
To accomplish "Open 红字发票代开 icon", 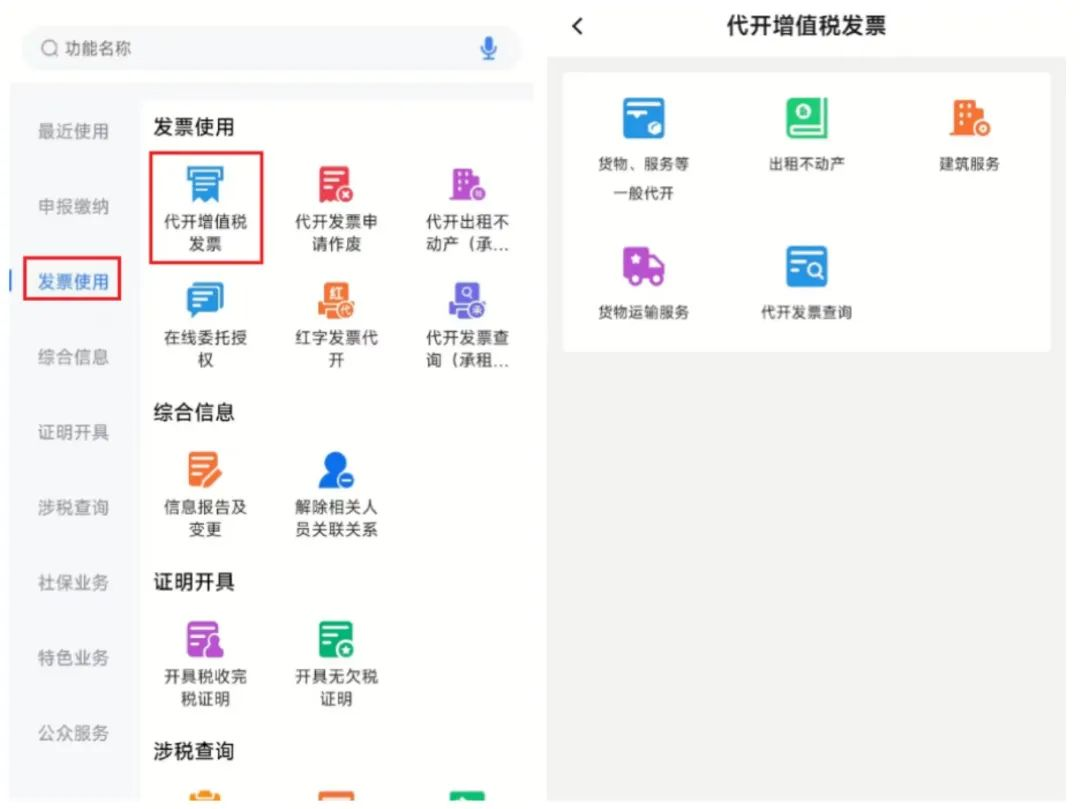I will (x=335, y=301).
